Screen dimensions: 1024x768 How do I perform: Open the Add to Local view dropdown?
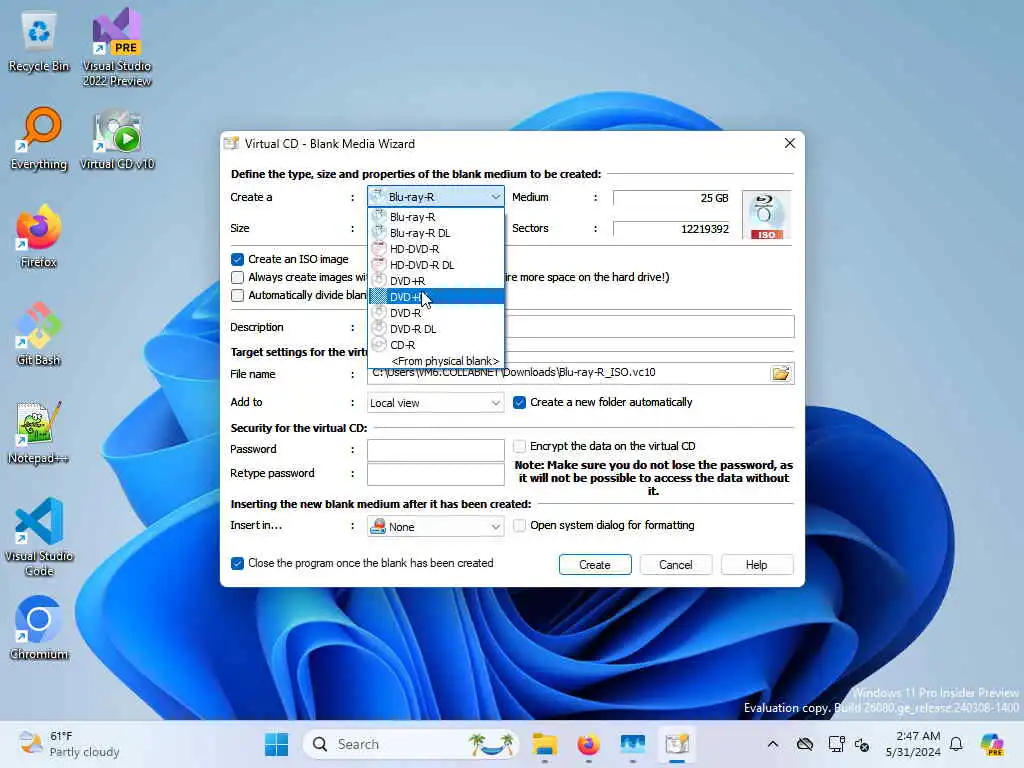(x=436, y=403)
